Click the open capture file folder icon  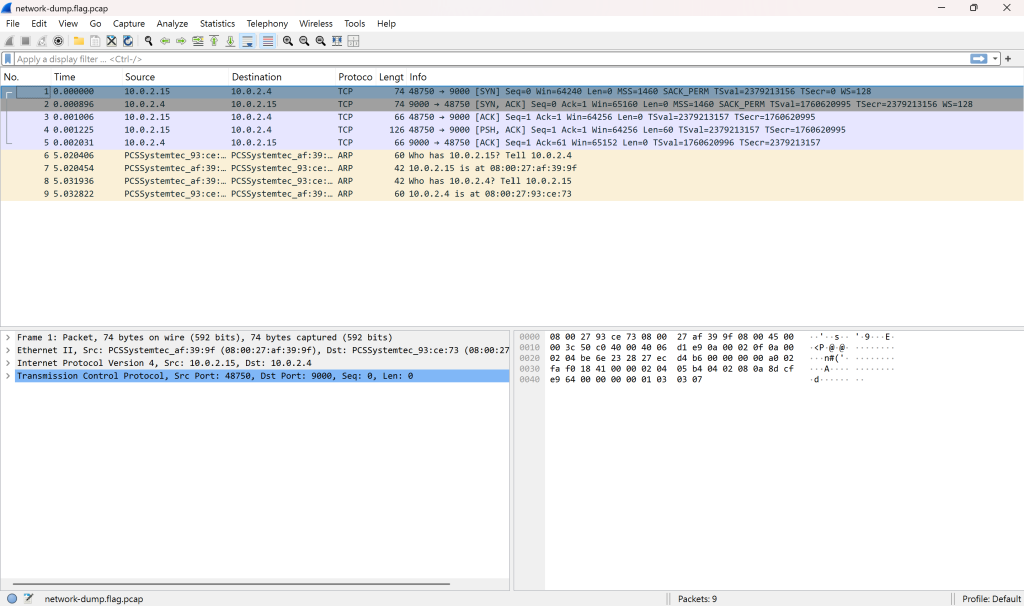click(79, 41)
